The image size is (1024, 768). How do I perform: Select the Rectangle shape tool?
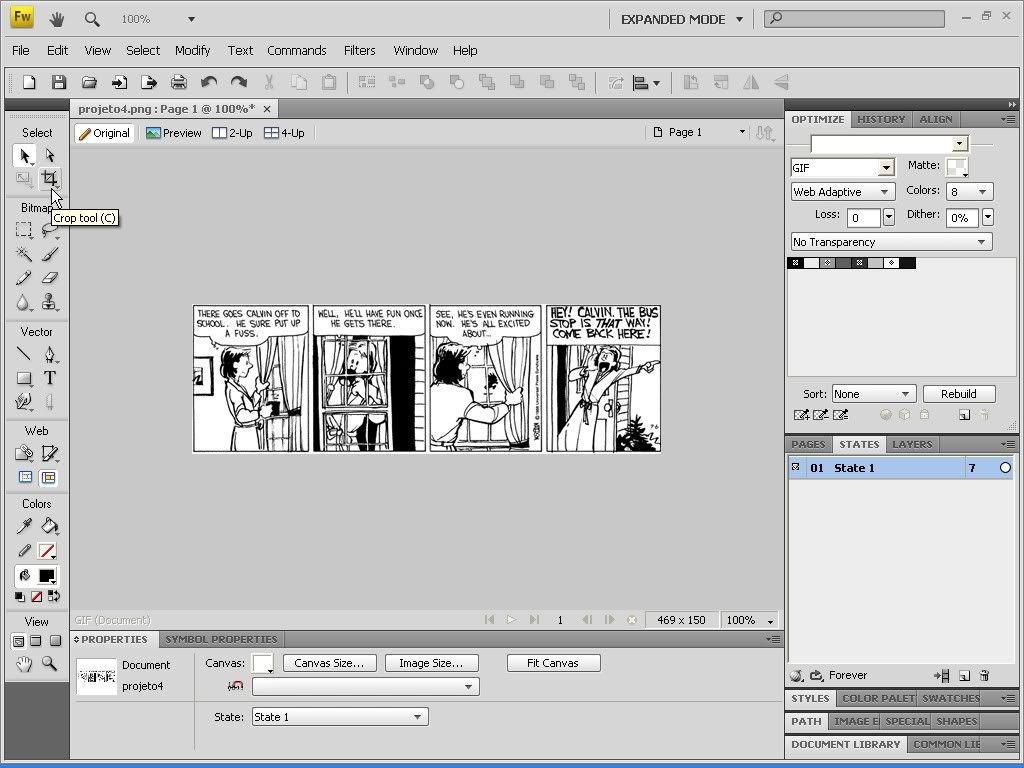pyautogui.click(x=24, y=378)
